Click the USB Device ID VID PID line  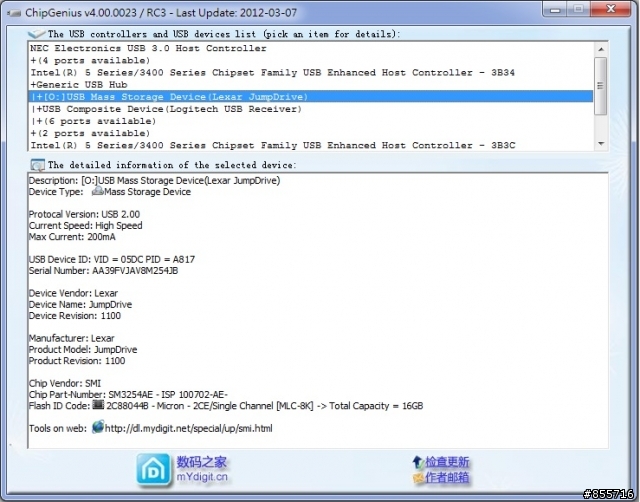click(112, 259)
